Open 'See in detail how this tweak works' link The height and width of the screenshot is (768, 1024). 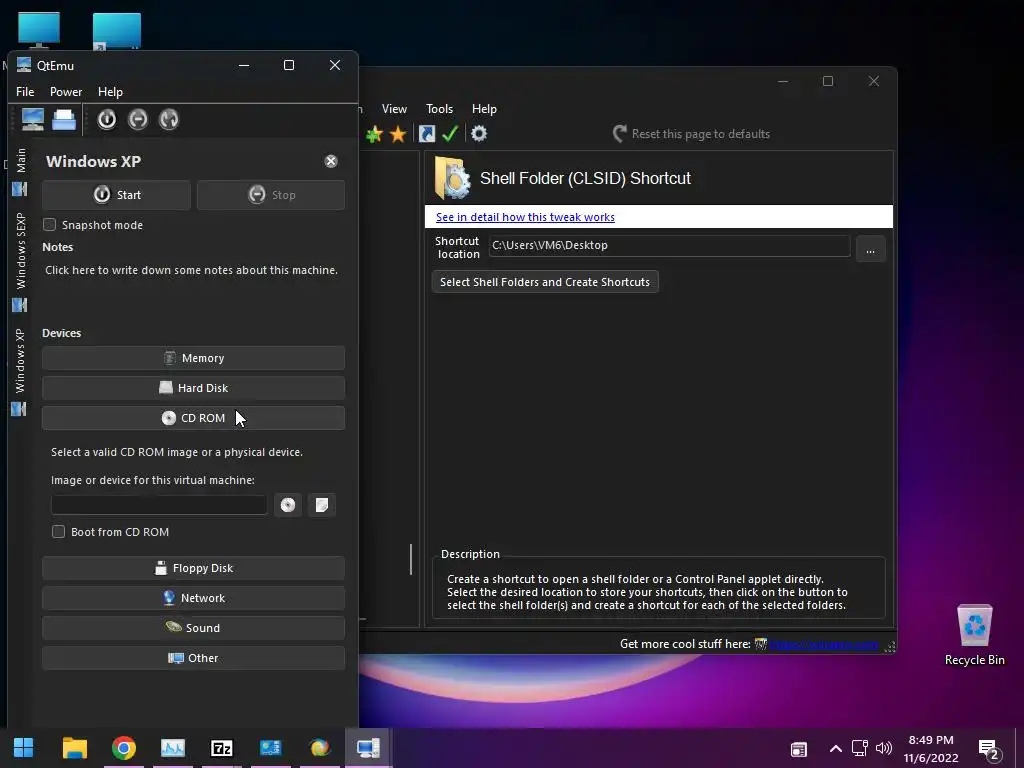click(x=525, y=217)
